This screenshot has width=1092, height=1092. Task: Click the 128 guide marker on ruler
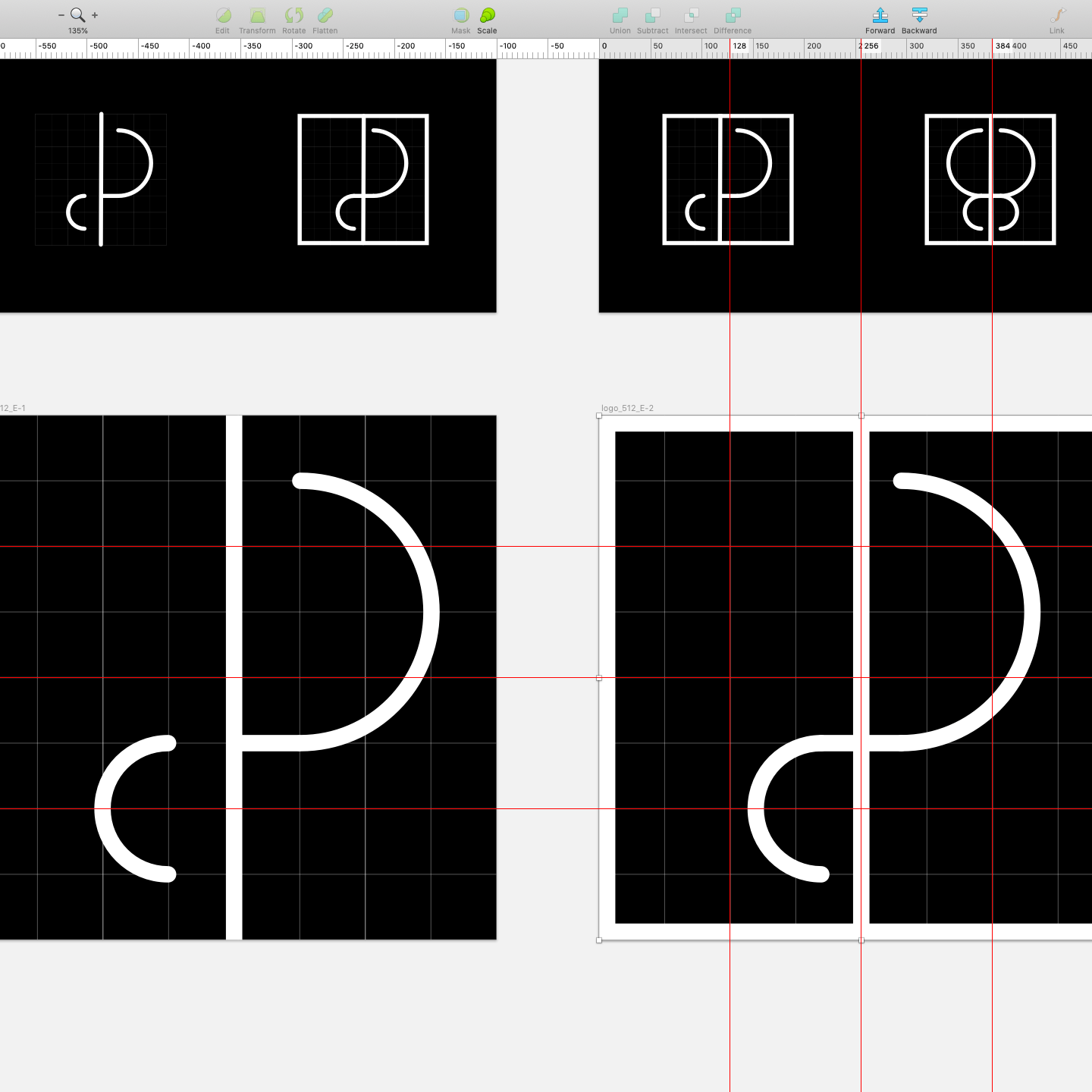click(x=739, y=46)
